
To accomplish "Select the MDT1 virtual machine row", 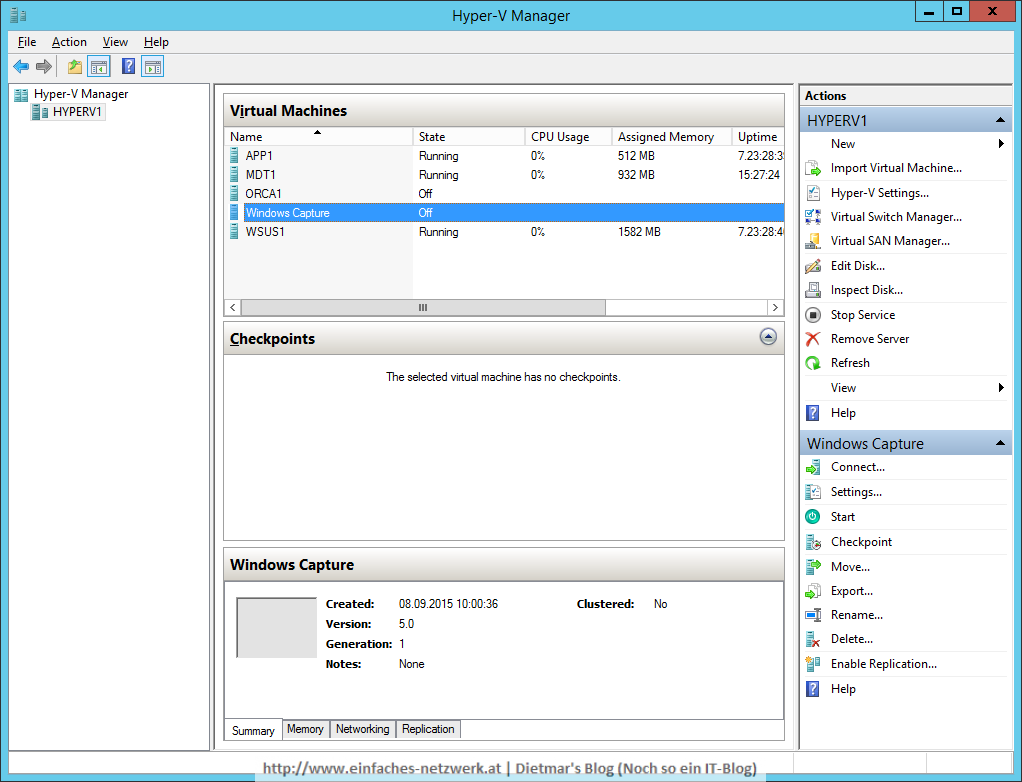I will coord(504,175).
